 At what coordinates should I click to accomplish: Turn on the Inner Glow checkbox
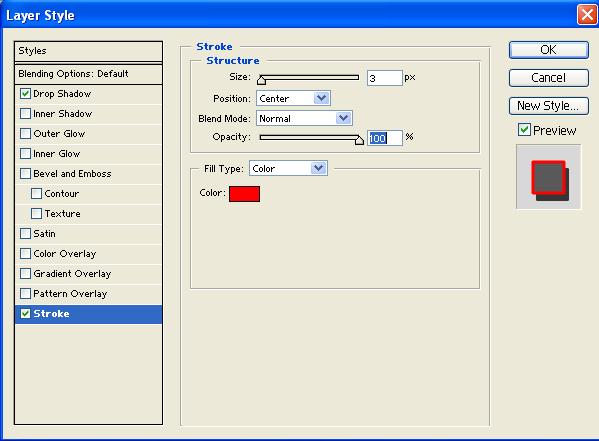tap(25, 154)
